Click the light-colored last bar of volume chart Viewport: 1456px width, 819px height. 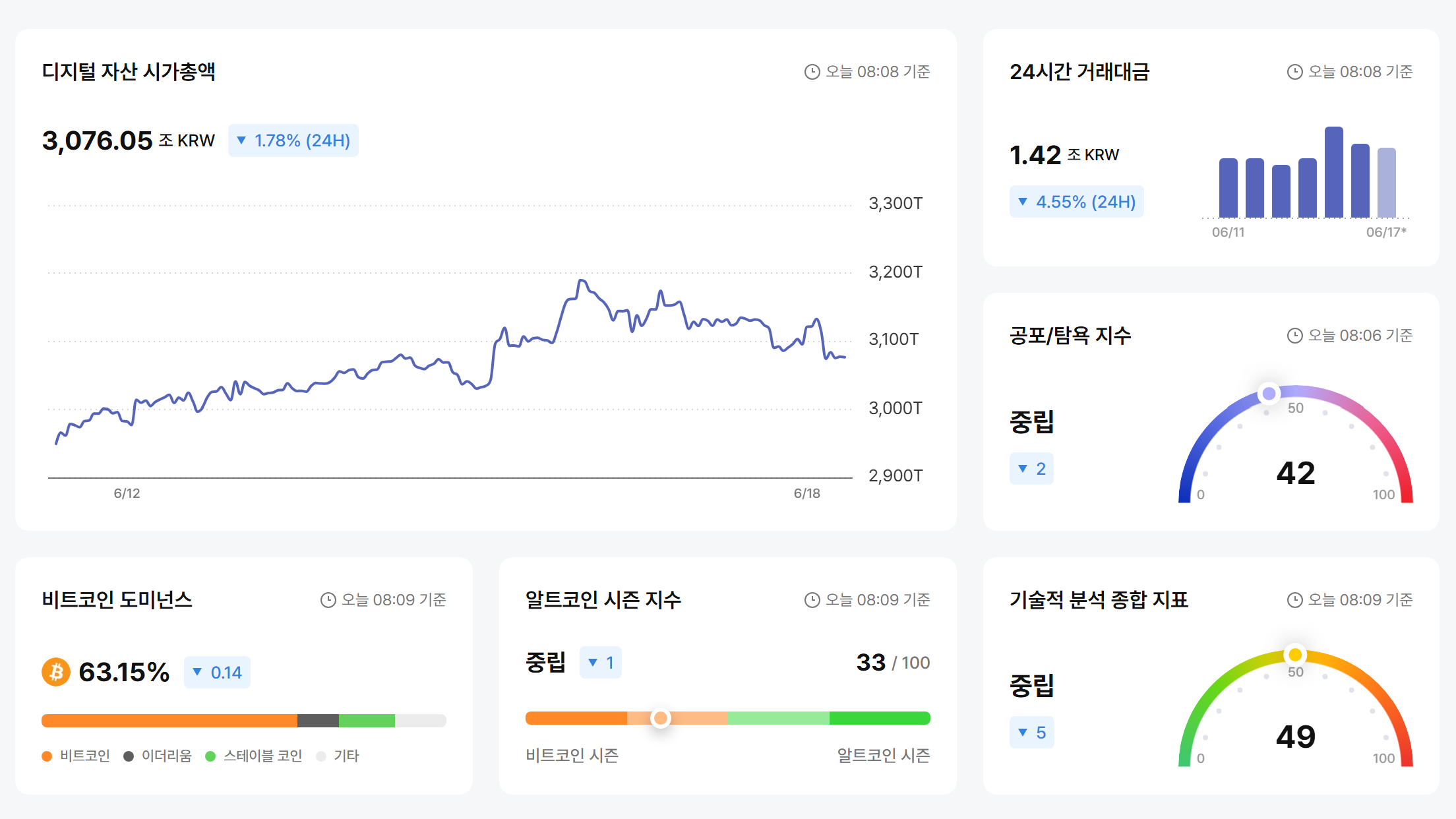click(x=1387, y=183)
